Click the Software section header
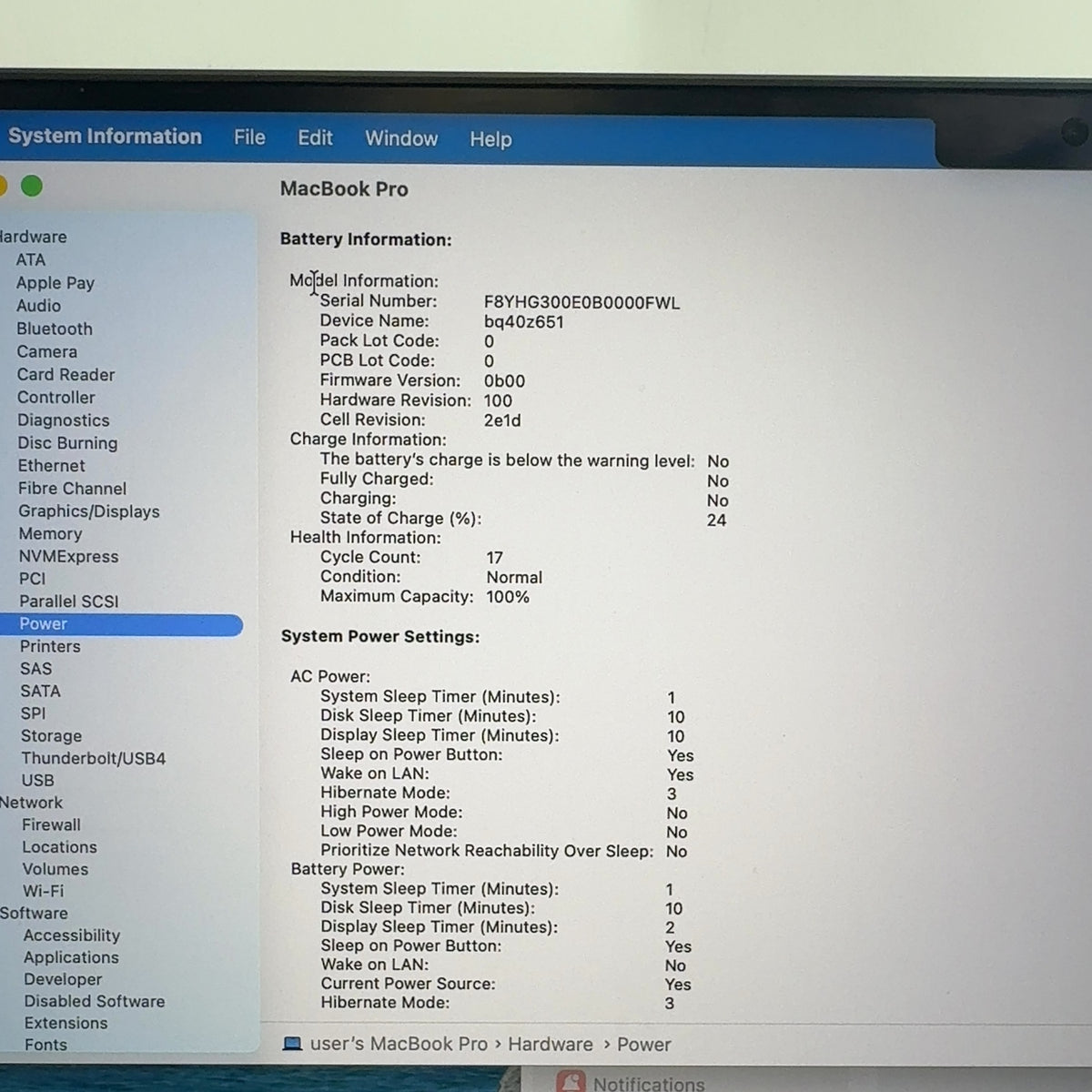The width and height of the screenshot is (1092, 1092). [34, 913]
